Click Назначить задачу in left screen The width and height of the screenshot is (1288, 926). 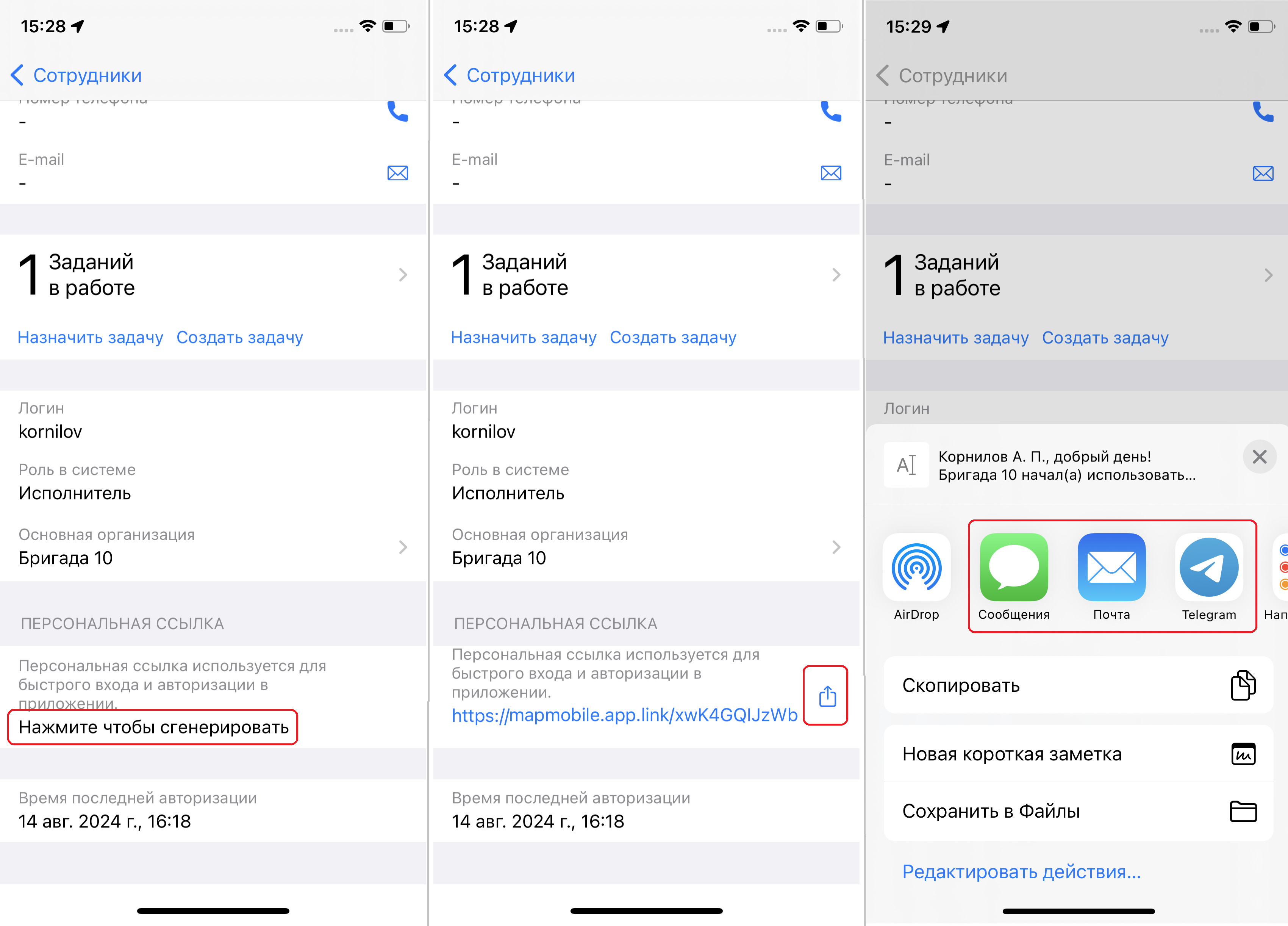(90, 338)
